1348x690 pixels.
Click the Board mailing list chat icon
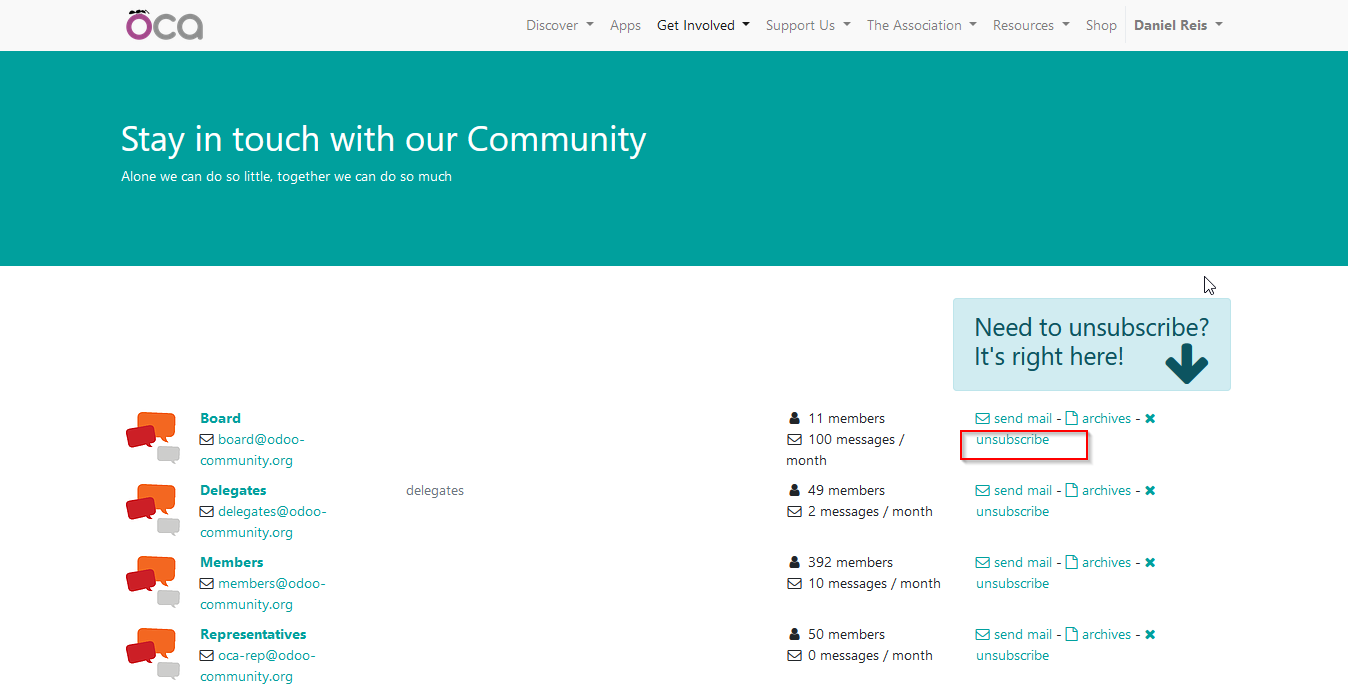pos(152,438)
